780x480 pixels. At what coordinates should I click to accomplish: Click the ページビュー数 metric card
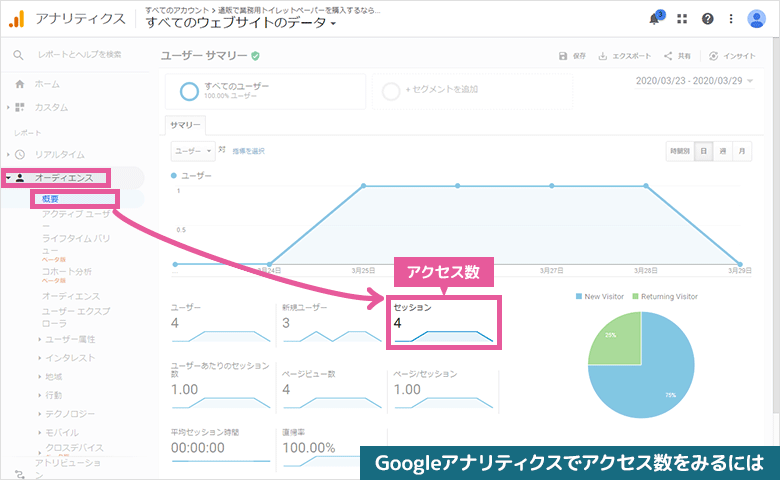tap(331, 390)
